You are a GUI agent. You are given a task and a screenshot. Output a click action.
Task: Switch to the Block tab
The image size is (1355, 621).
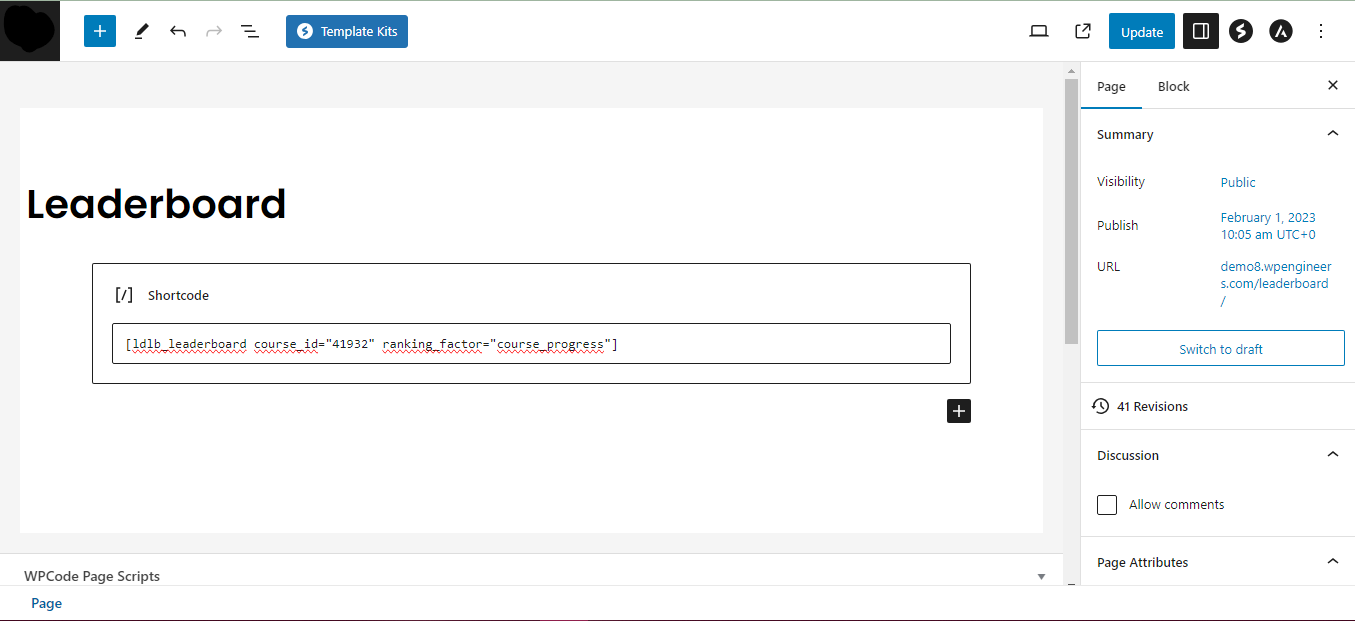[1174, 86]
